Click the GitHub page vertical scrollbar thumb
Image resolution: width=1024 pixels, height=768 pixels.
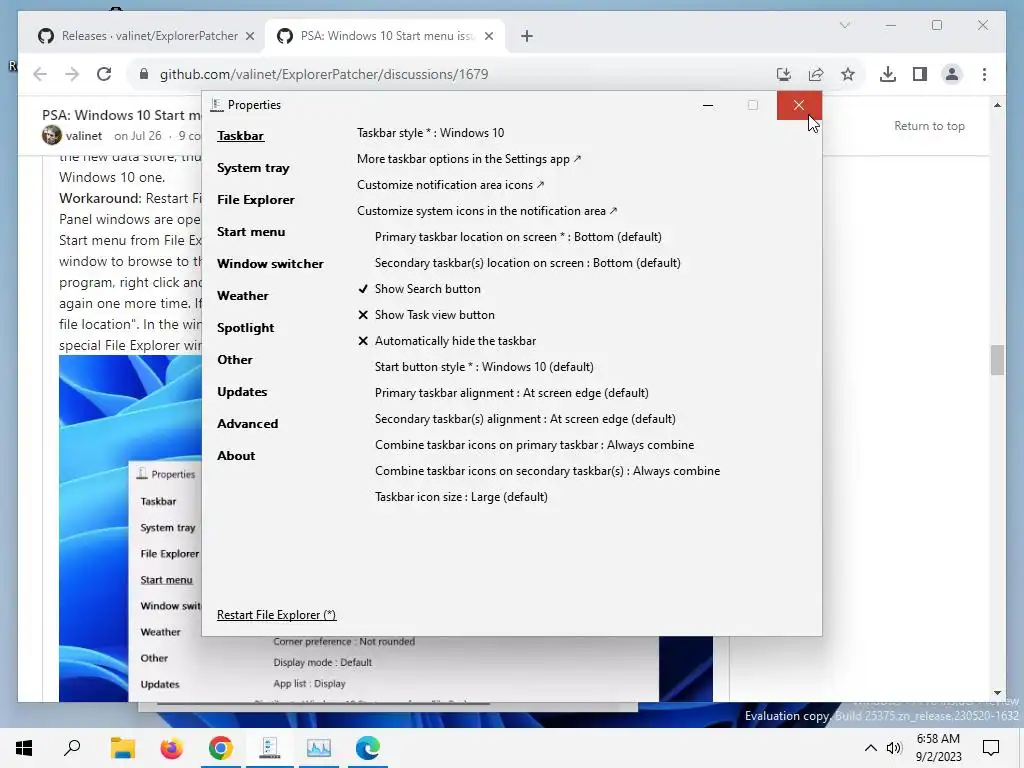pos(997,360)
